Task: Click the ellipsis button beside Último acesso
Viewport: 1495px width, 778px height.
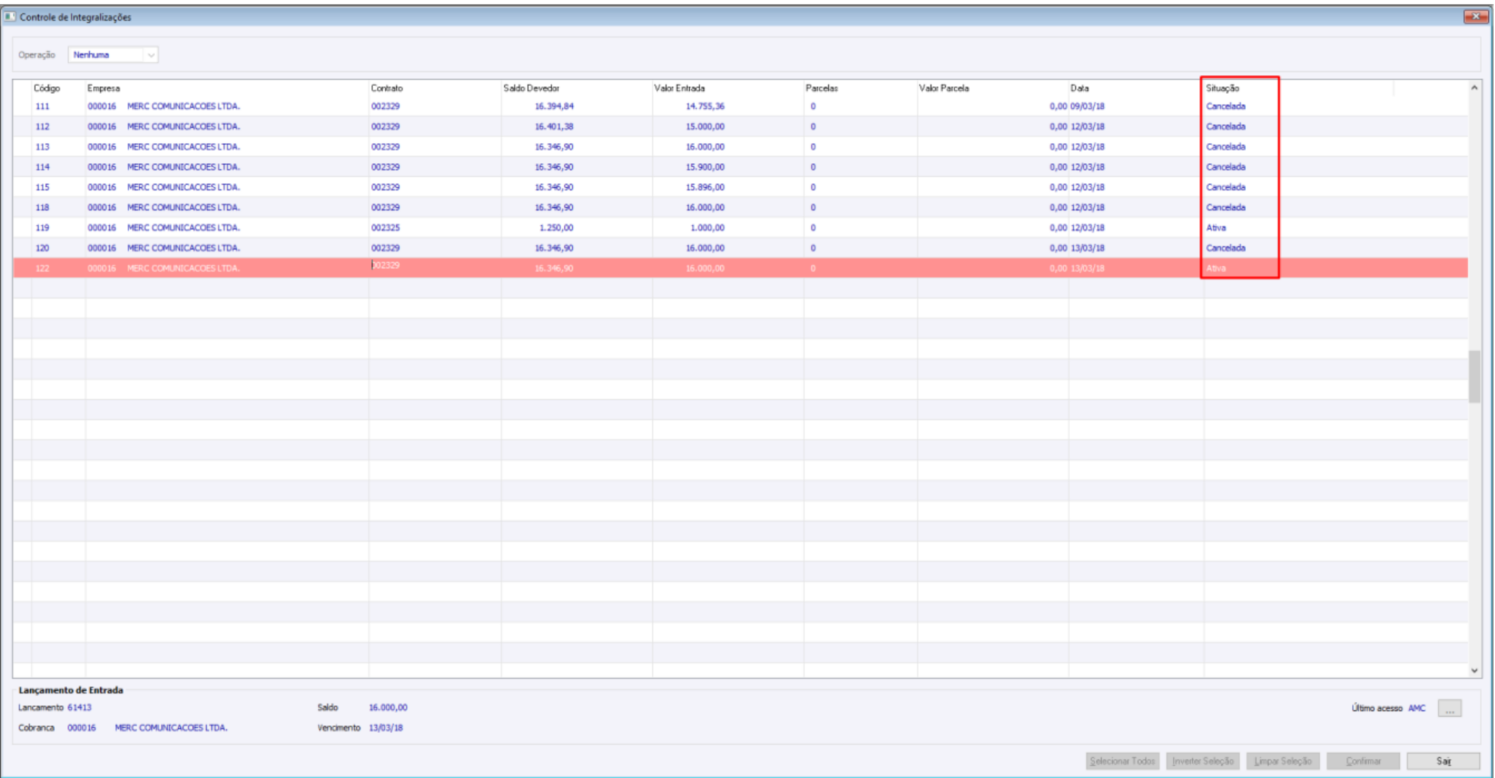Action: pos(1450,708)
